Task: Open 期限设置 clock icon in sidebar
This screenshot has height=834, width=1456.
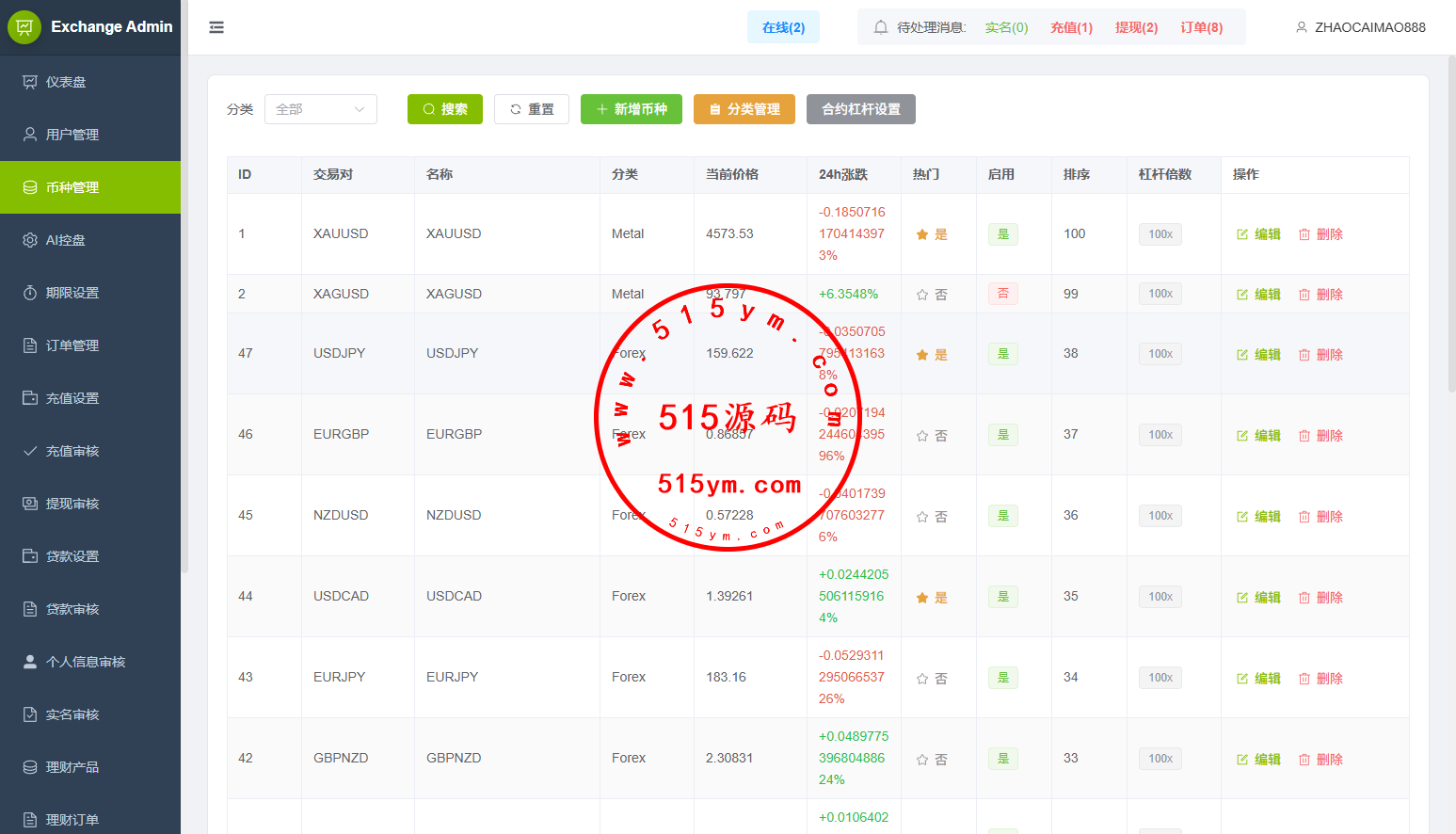Action: tap(30, 293)
